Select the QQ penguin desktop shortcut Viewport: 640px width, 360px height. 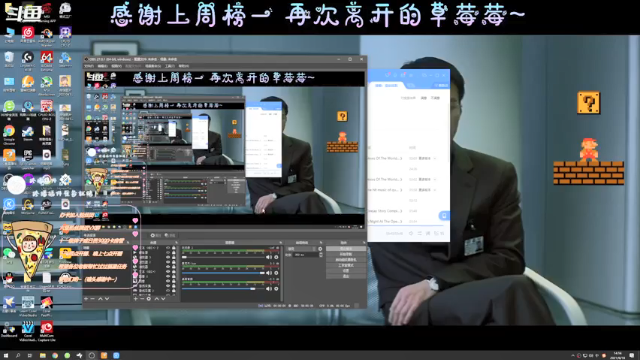point(9,280)
